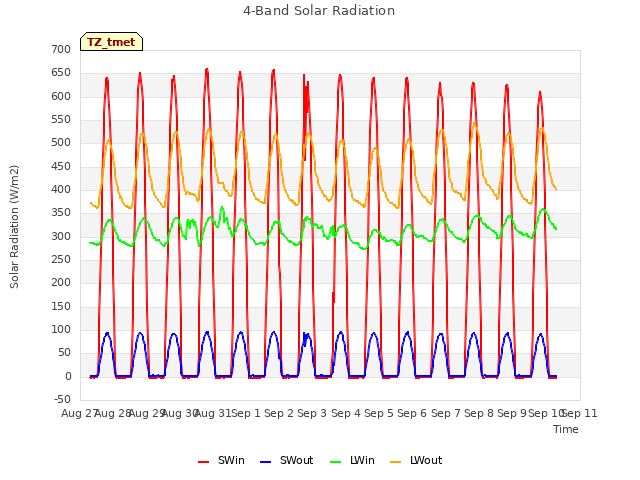The height and width of the screenshot is (480, 640).
Task: Toggle the SWin series in the legend
Action: pos(221,460)
